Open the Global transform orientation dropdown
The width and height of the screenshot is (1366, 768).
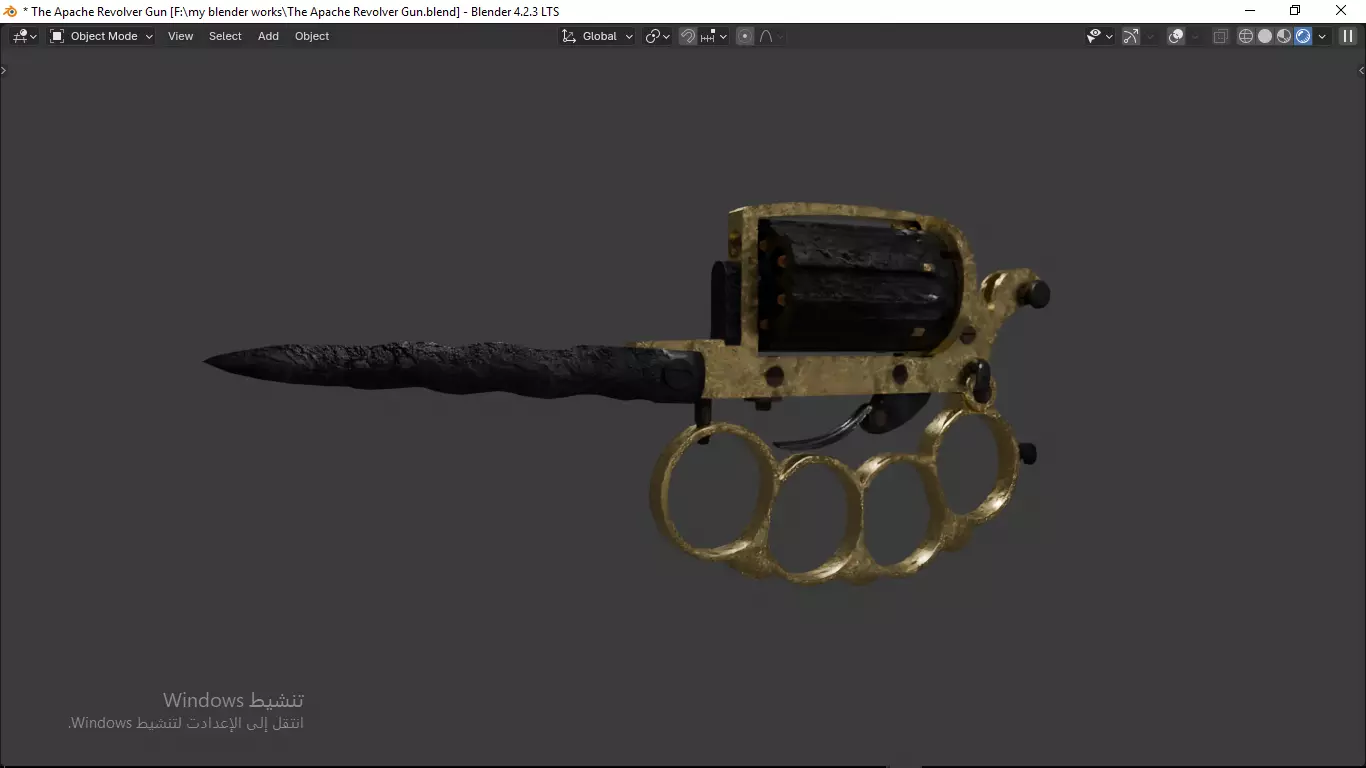tap(597, 36)
